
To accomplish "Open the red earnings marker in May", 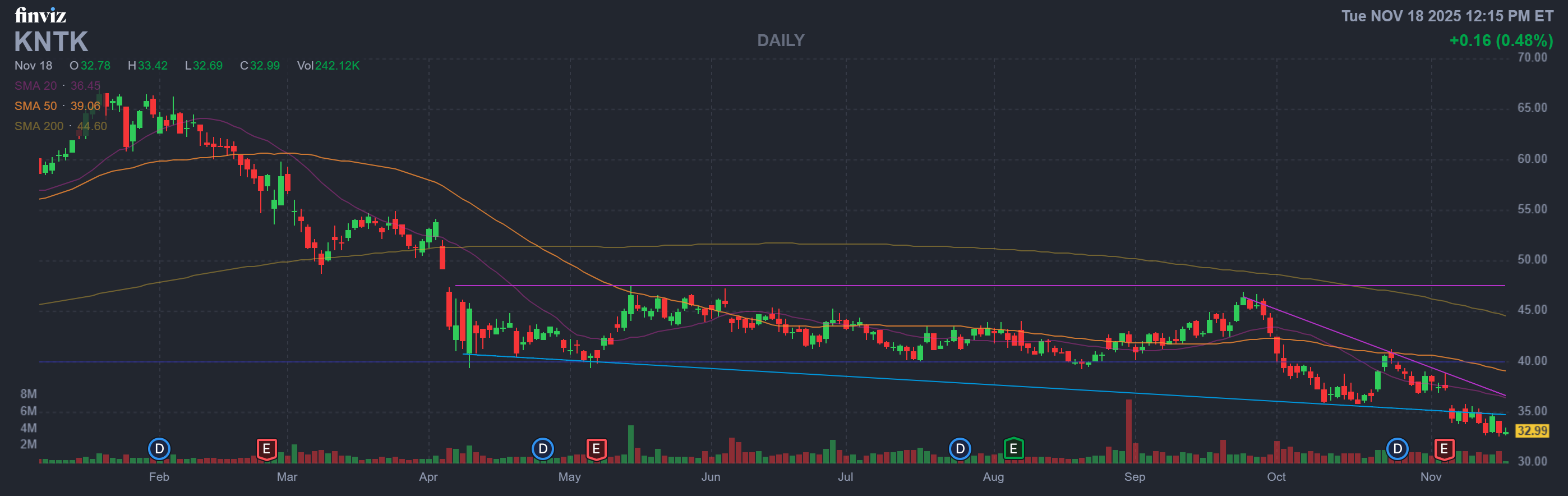I will coord(596,449).
